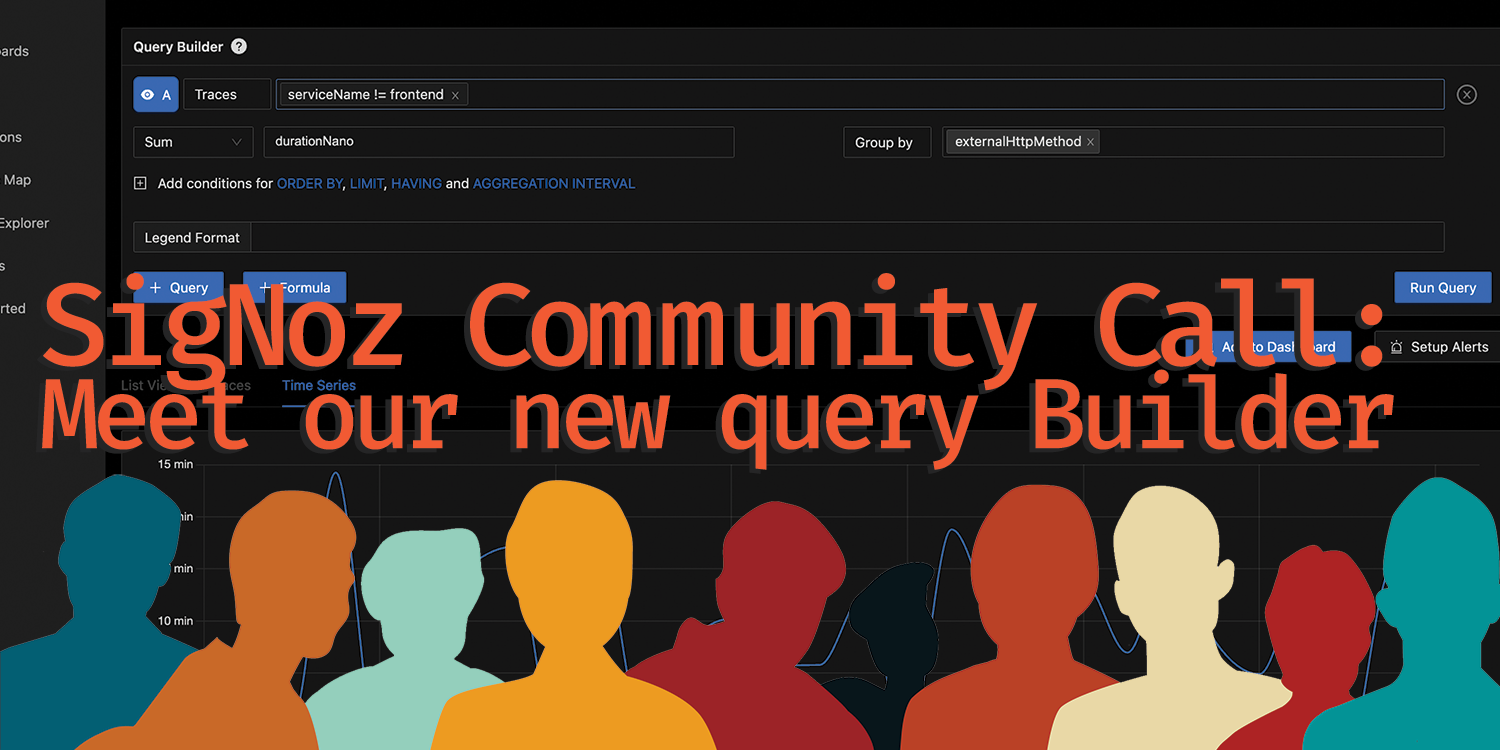This screenshot has width=1500, height=750.
Task: Click the HAVING link
Action: [x=416, y=184]
